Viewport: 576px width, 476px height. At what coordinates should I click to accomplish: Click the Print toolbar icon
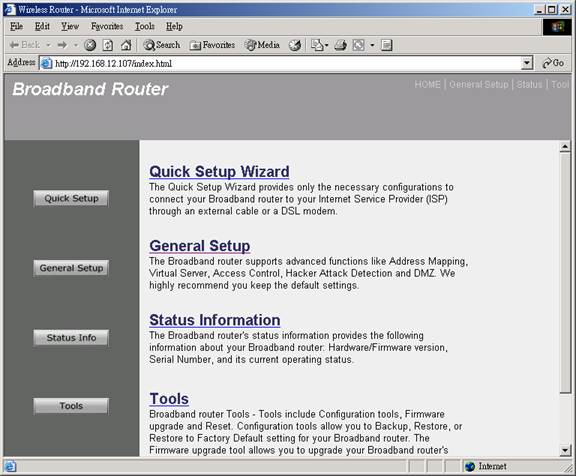point(341,45)
